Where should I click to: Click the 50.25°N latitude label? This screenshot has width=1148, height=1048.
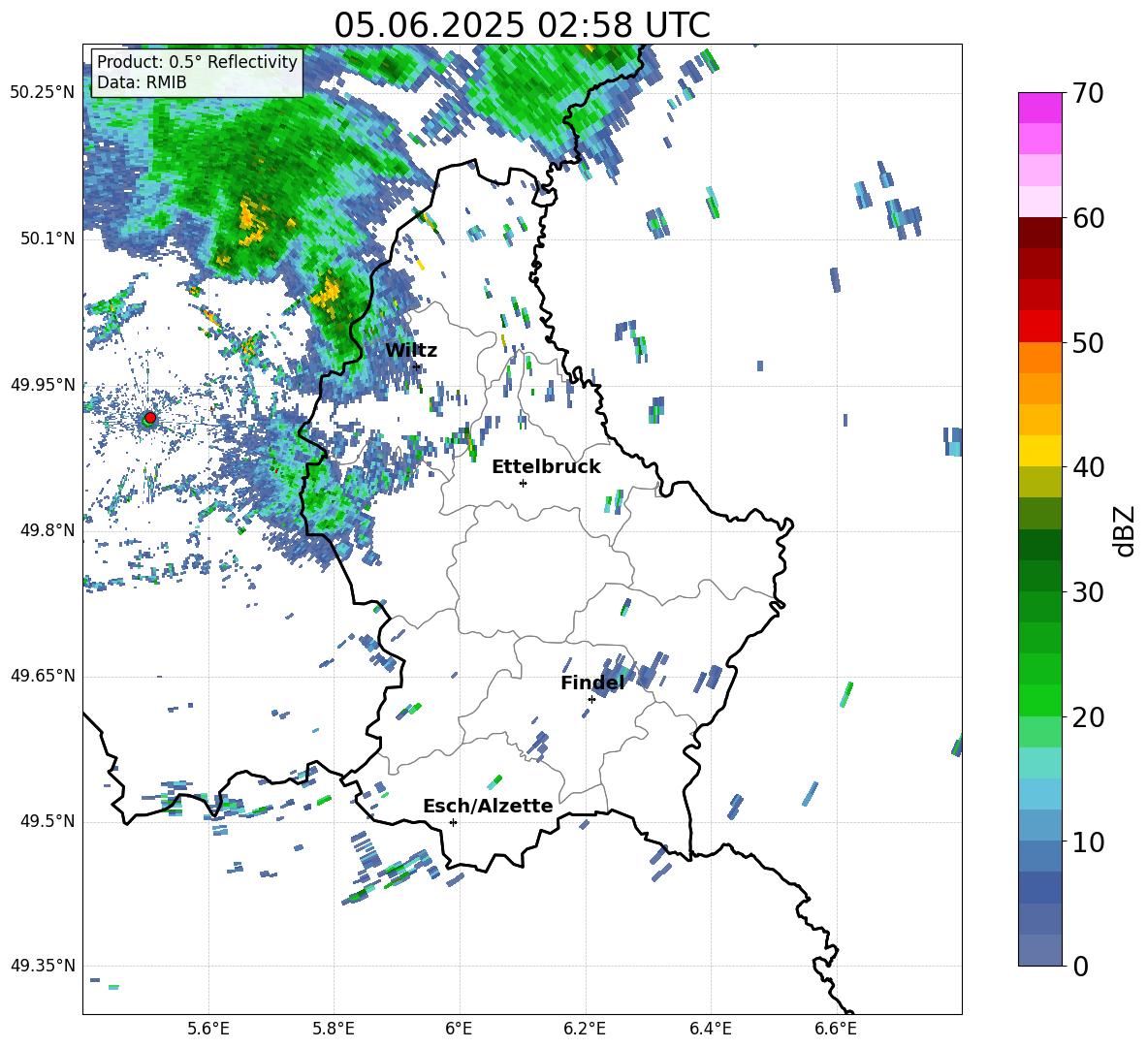[x=43, y=93]
